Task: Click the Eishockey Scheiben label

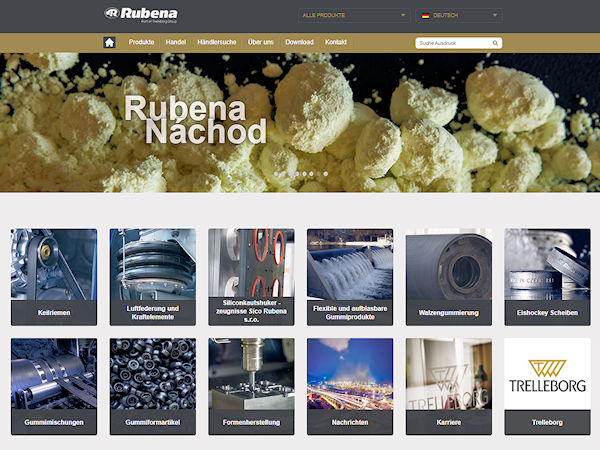Action: point(547,313)
